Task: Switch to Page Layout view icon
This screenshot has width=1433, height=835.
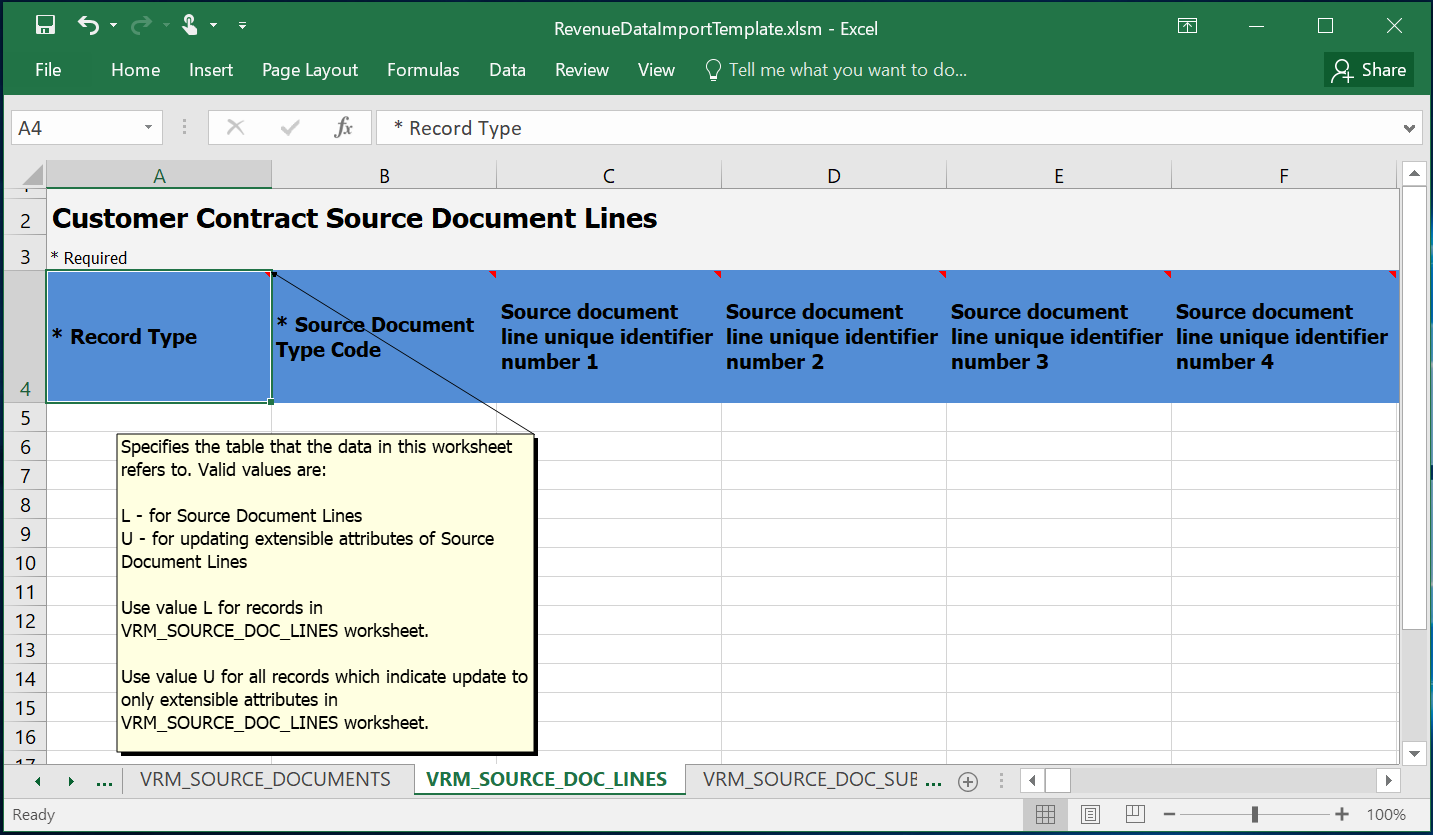Action: point(1091,814)
